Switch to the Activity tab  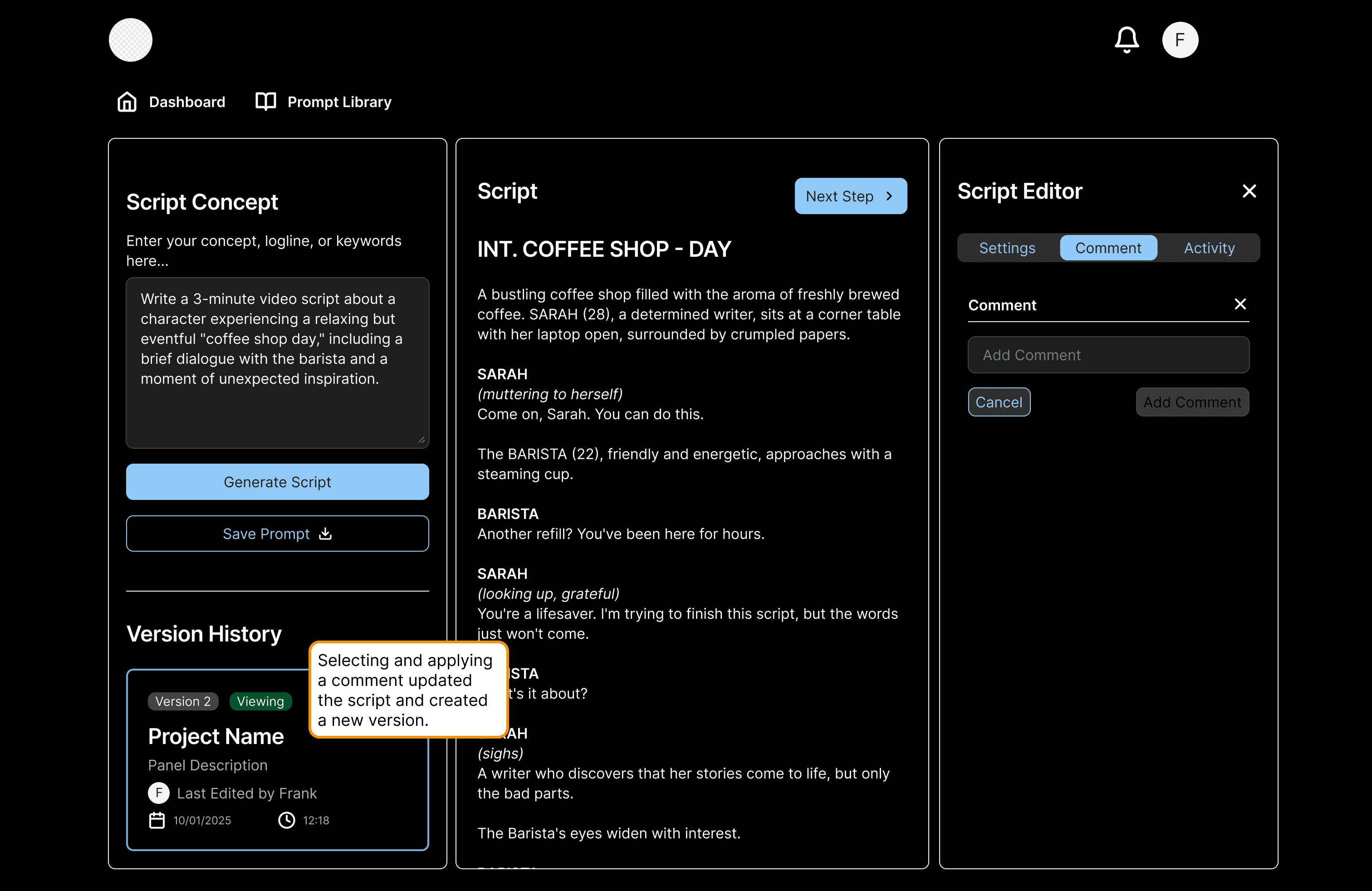point(1209,248)
